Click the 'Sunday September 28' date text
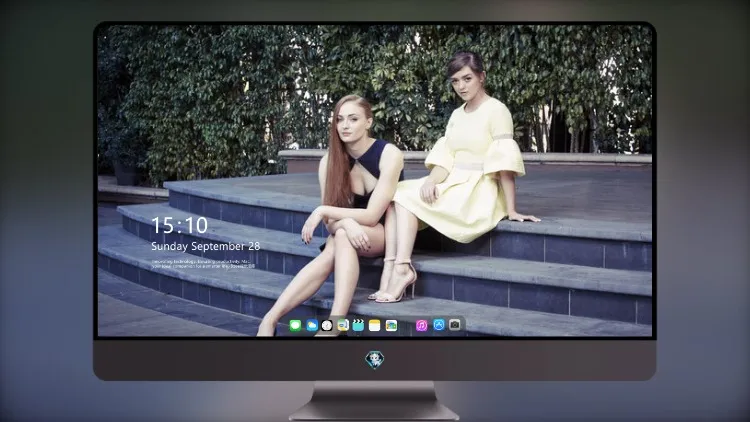This screenshot has width=750, height=422. (206, 246)
